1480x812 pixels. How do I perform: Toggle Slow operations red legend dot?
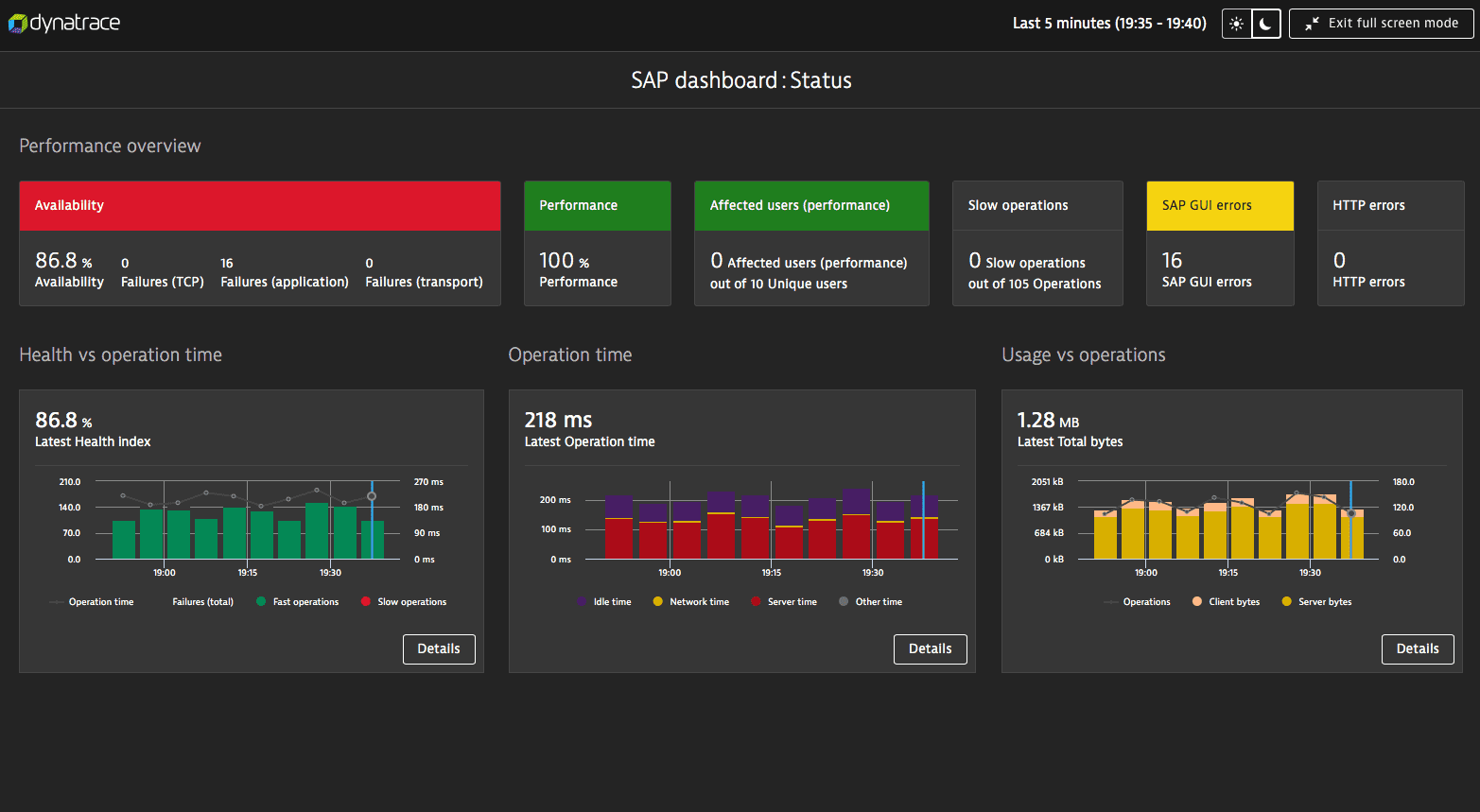coord(365,601)
